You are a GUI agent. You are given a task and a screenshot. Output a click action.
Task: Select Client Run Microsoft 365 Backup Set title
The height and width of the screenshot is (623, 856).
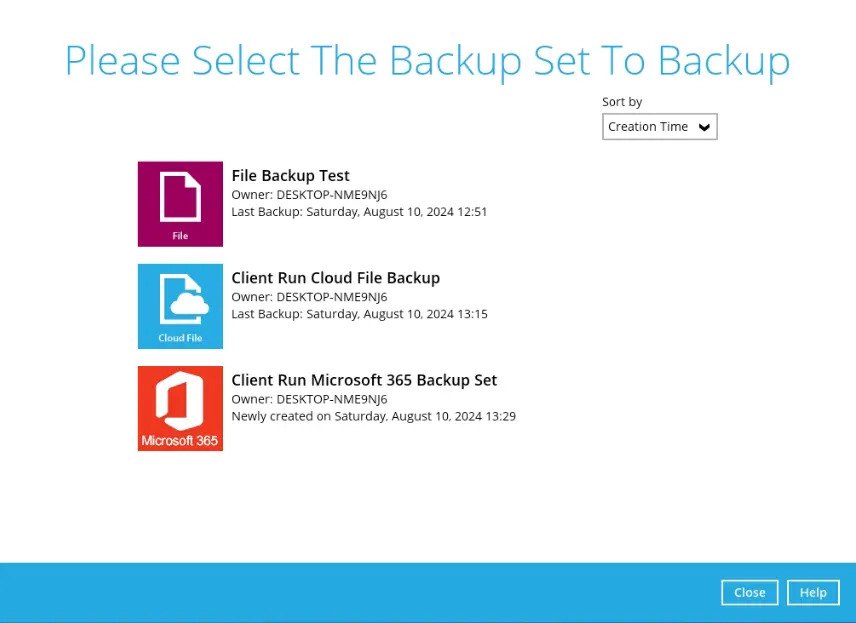click(364, 380)
